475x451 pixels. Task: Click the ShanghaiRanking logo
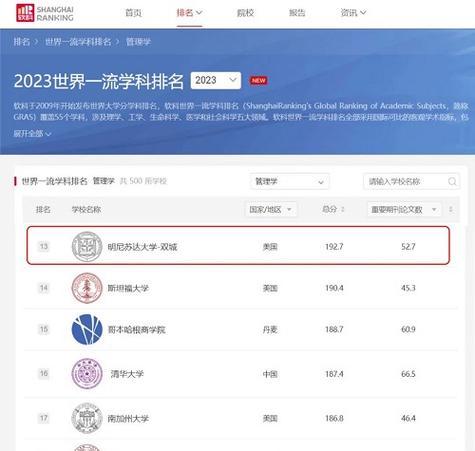pos(45,13)
